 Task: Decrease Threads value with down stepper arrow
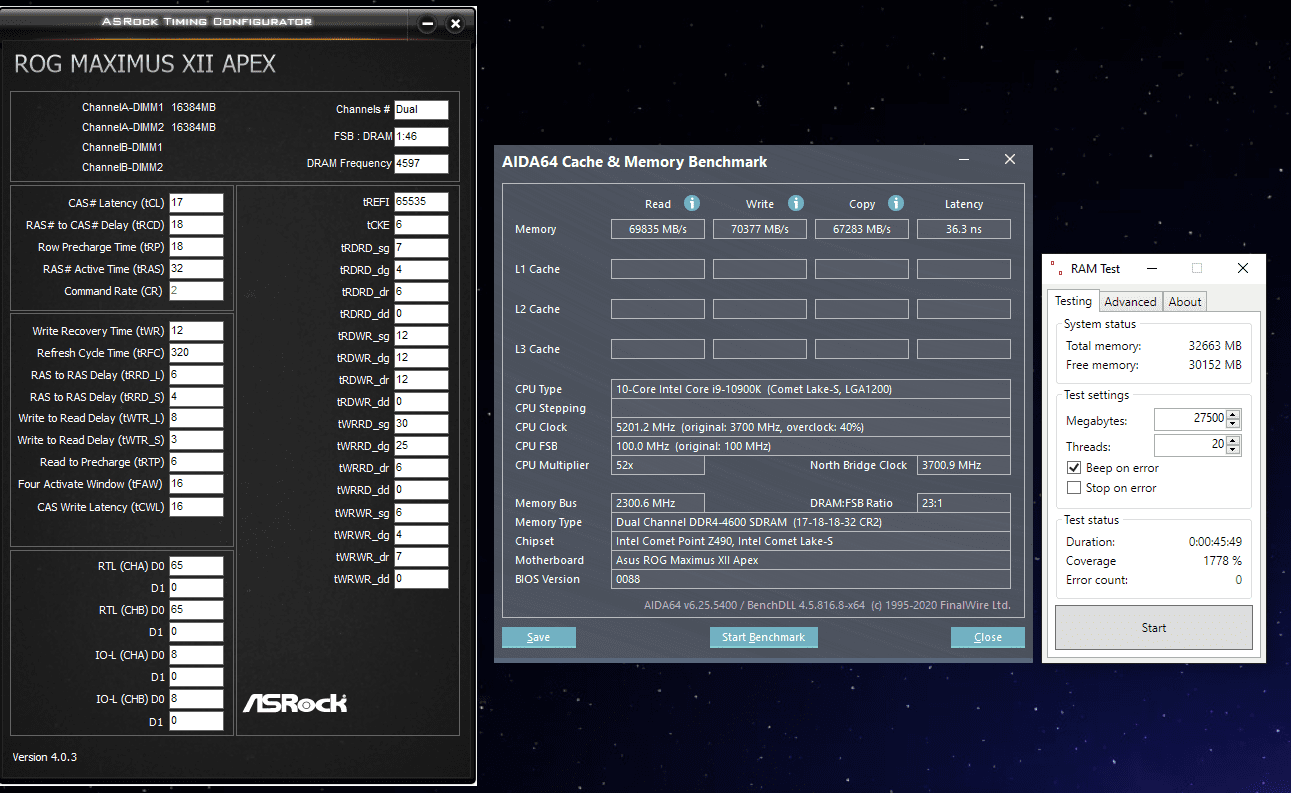point(1233,450)
